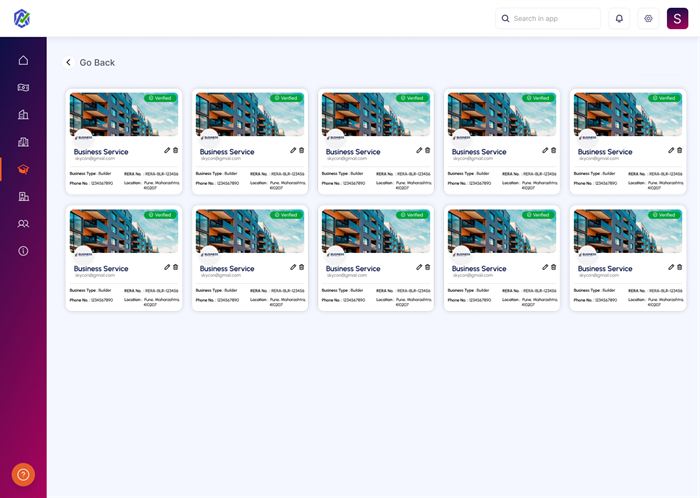Open the users group sidebar icon

click(x=23, y=224)
